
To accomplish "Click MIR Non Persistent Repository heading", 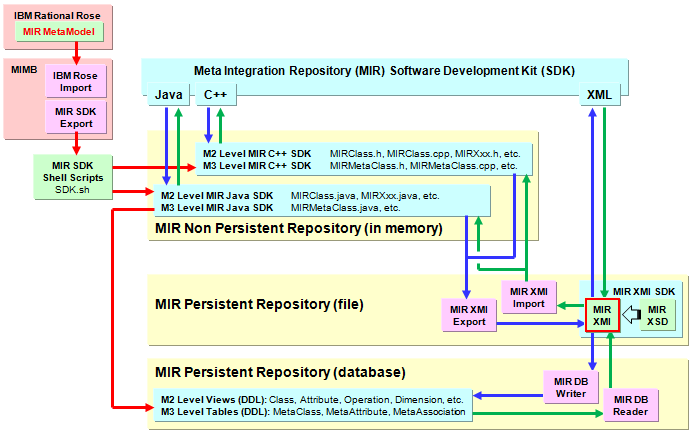I will point(299,228).
